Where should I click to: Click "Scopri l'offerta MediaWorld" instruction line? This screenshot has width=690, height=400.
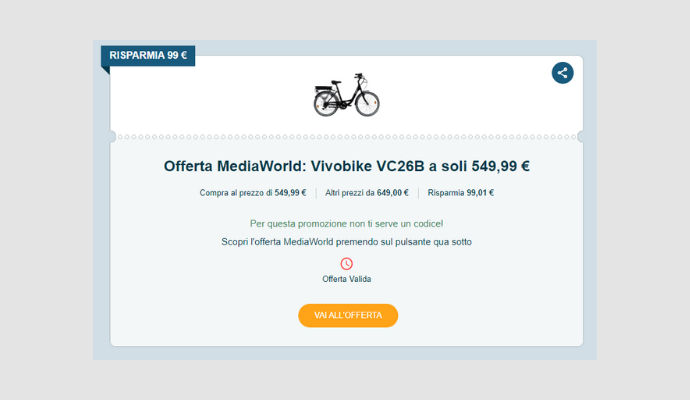[346, 242]
